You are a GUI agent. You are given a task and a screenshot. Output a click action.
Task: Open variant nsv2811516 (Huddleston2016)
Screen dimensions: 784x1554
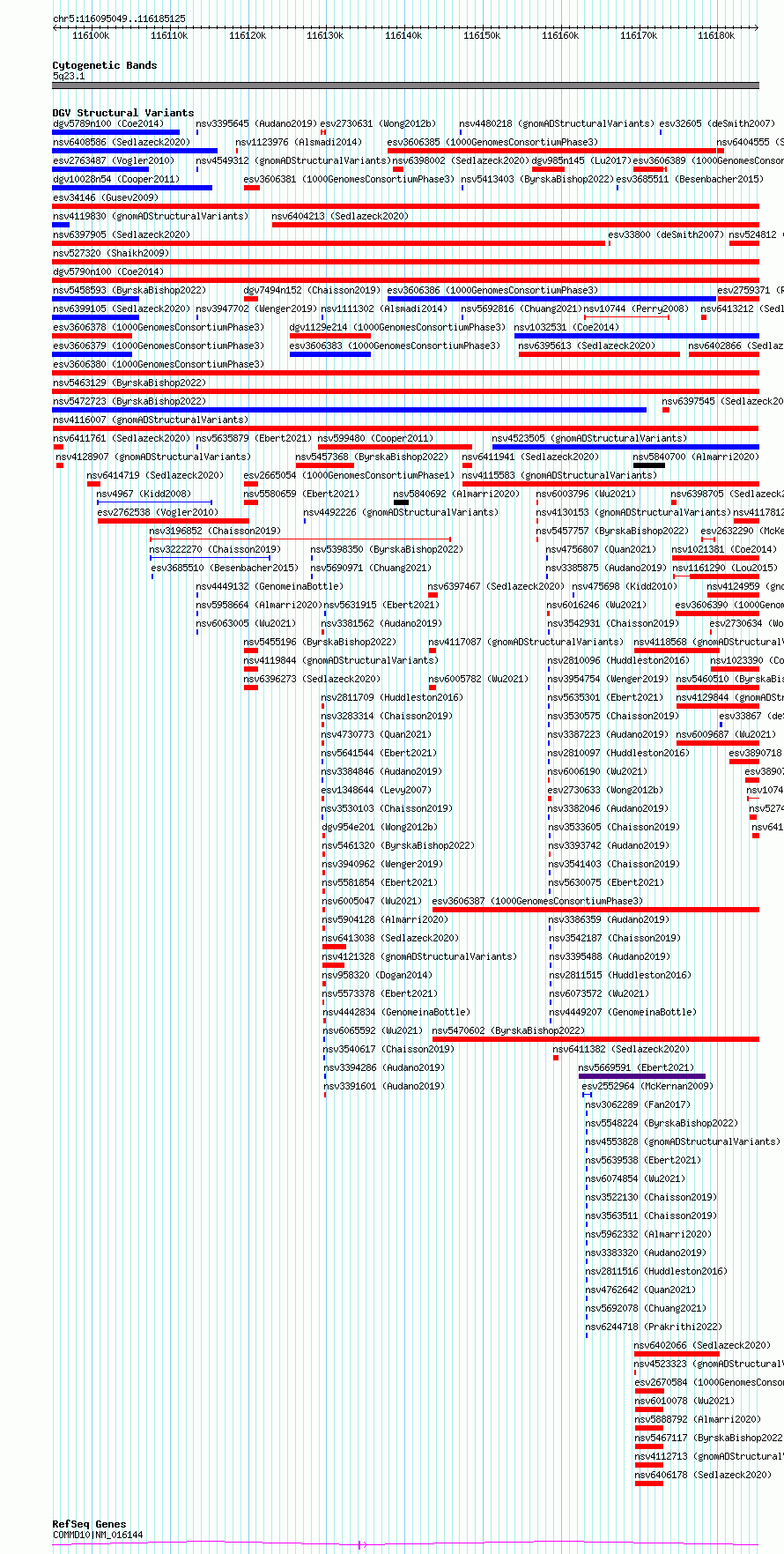[x=656, y=1271]
